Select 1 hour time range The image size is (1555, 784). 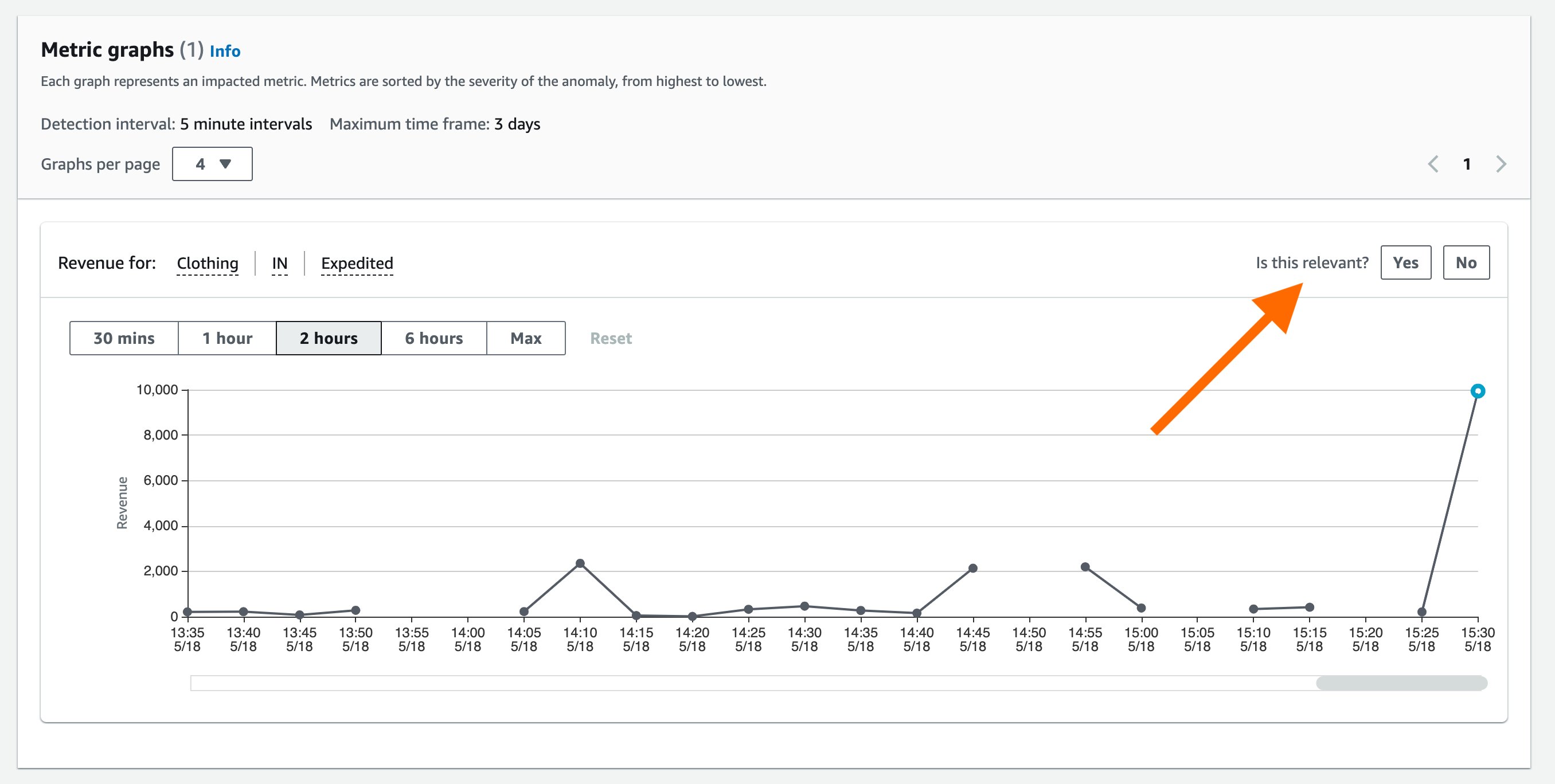pyautogui.click(x=227, y=338)
